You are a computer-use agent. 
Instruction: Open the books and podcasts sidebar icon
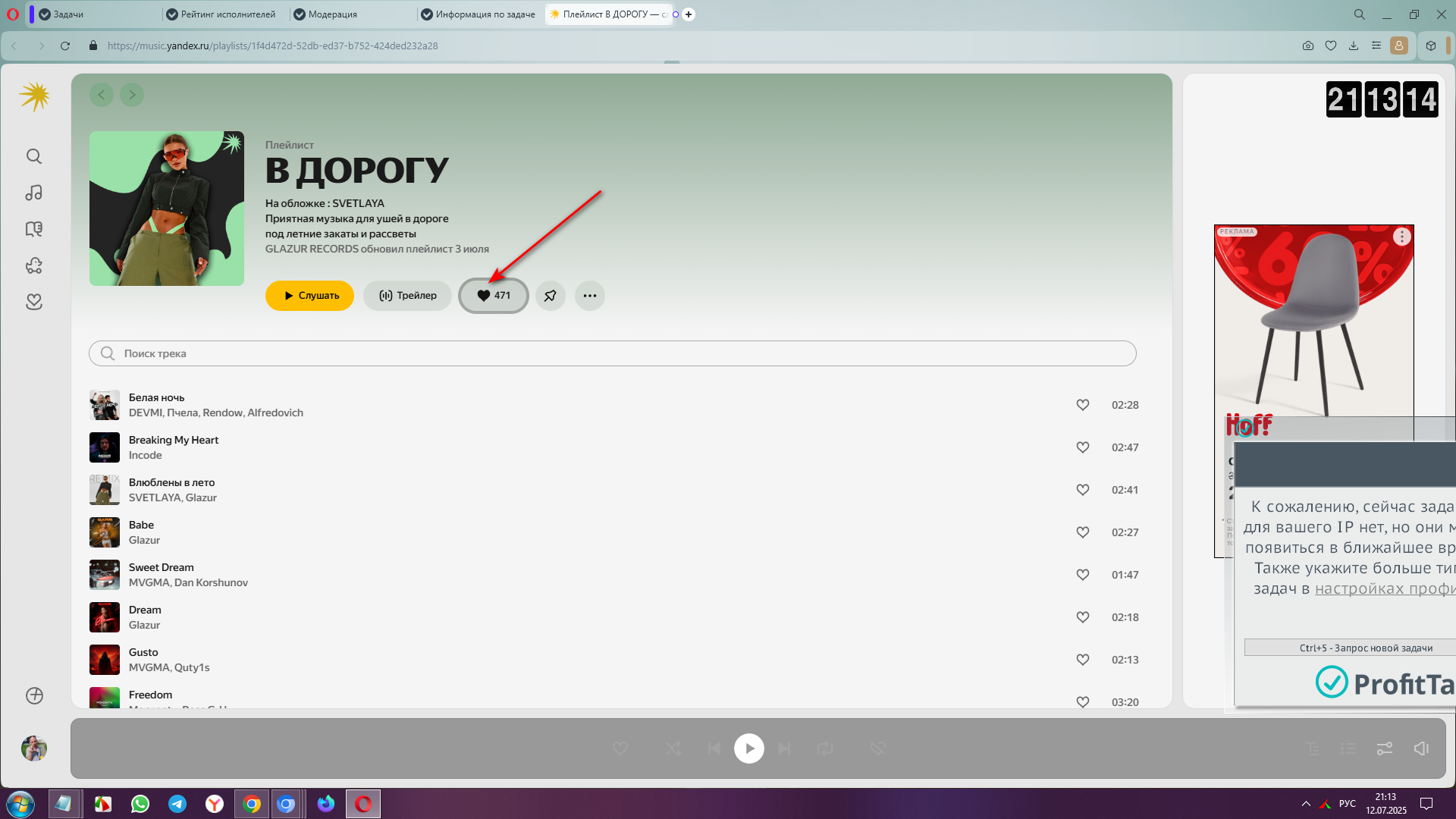[34, 229]
